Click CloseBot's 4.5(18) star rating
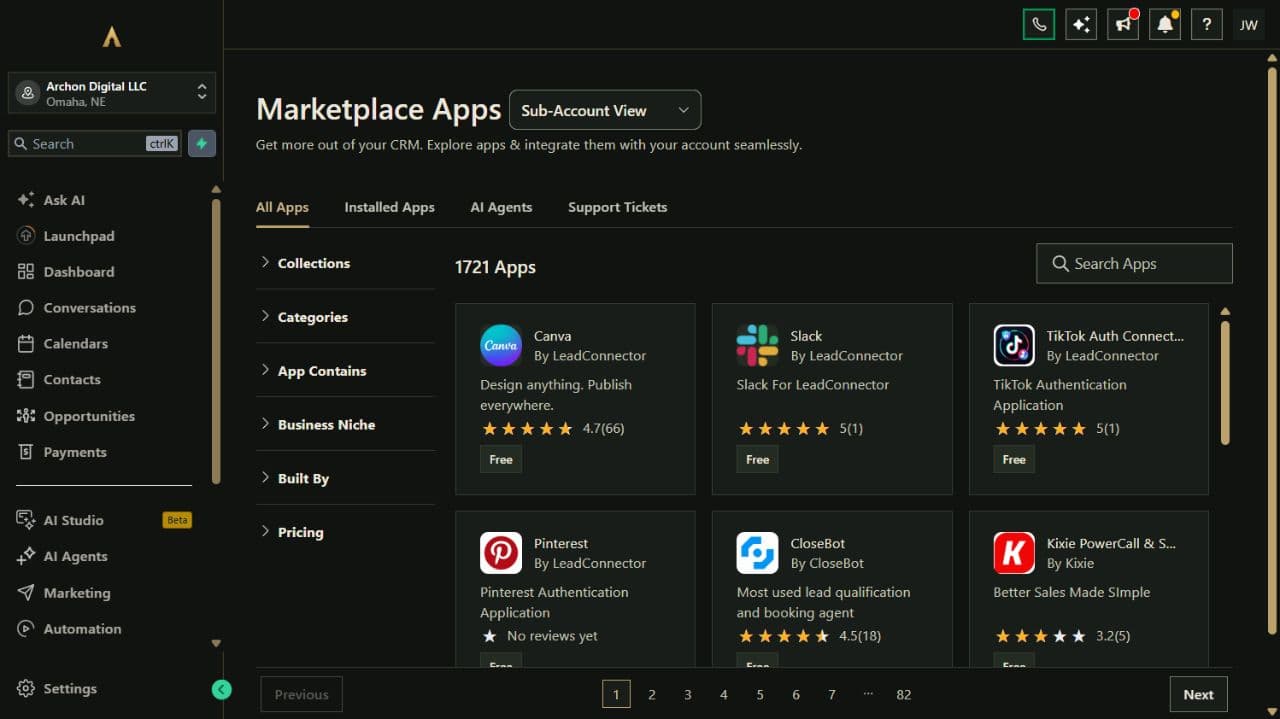The height and width of the screenshot is (719, 1280). pos(809,636)
